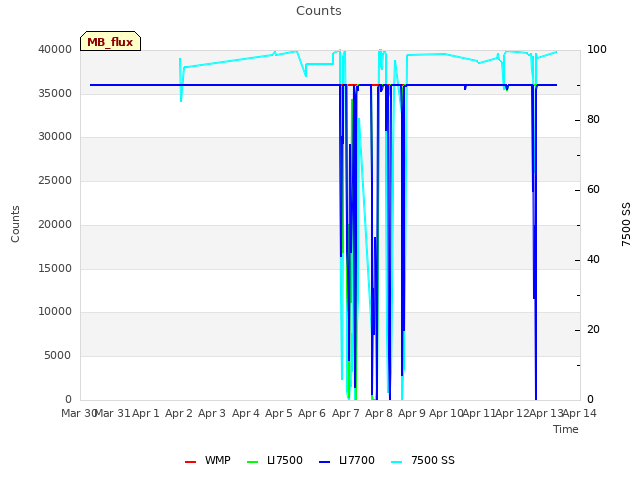Click the right 7500 SS axis label

(626, 224)
